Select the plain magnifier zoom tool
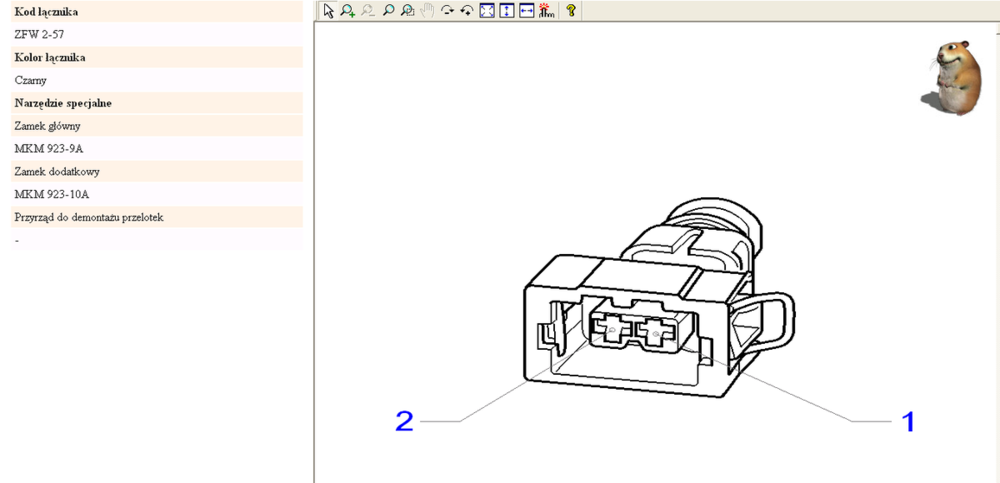 [388, 11]
